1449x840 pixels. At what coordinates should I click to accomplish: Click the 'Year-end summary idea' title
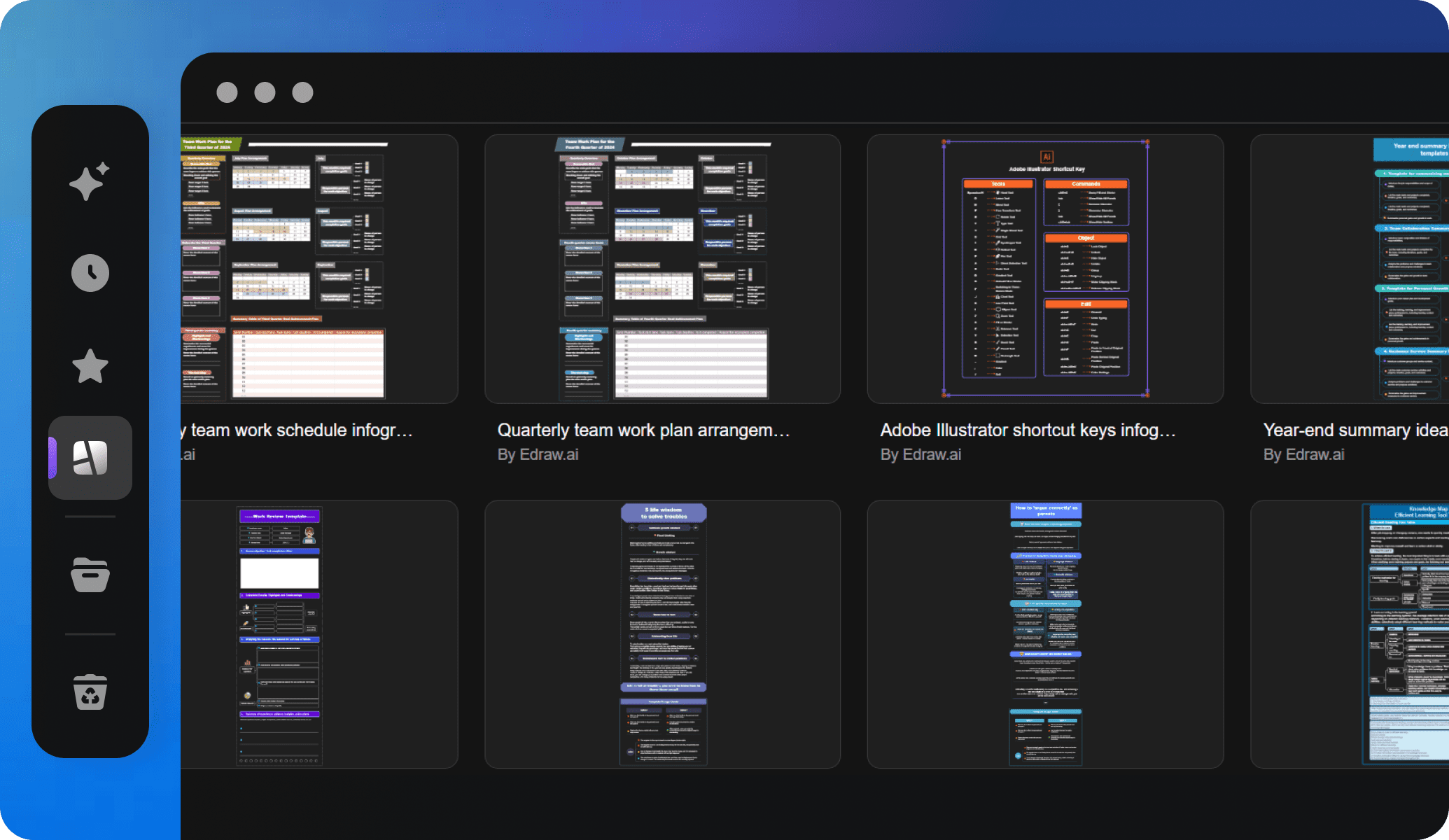pyautogui.click(x=1356, y=430)
